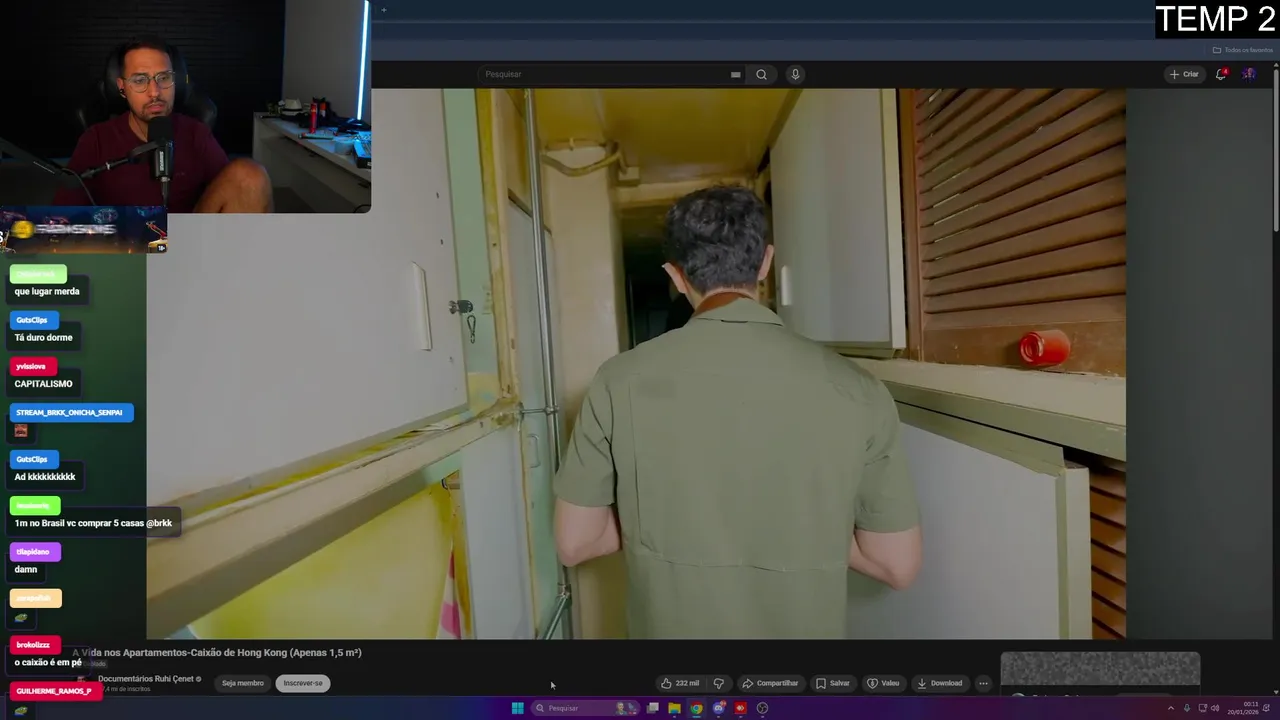Click the Seja membro join button

[x=243, y=683]
